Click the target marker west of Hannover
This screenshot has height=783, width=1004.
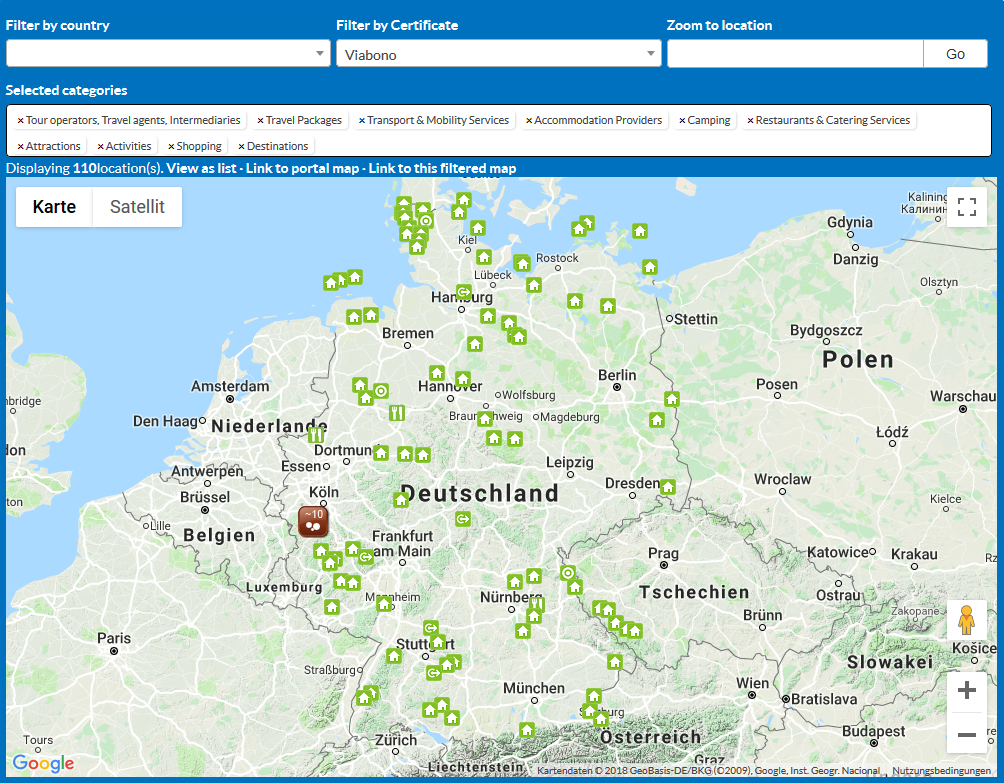pyautogui.click(x=381, y=391)
